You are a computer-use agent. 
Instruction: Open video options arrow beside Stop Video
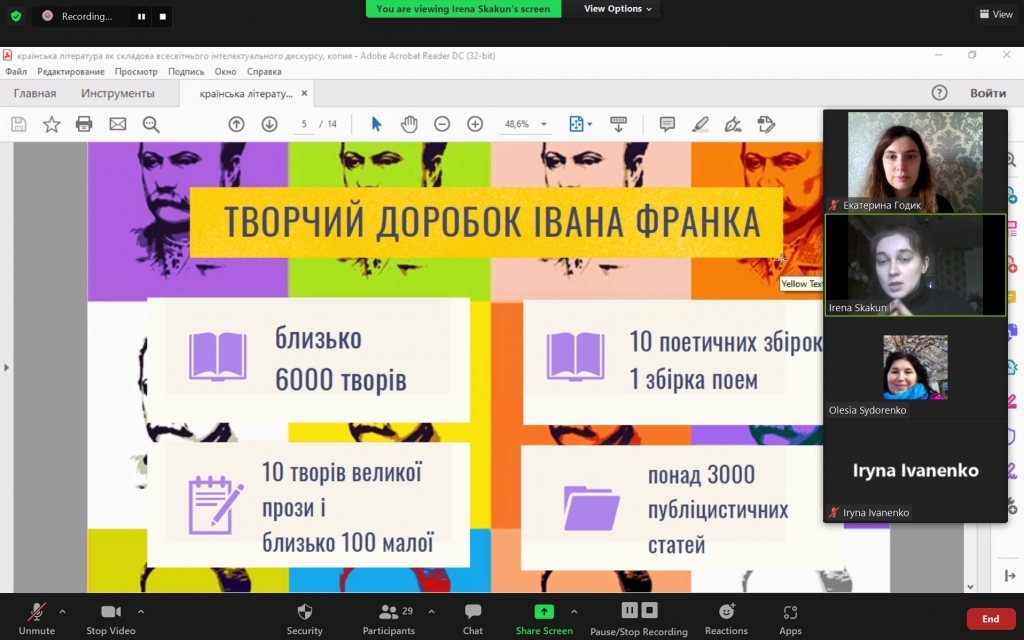(140, 612)
